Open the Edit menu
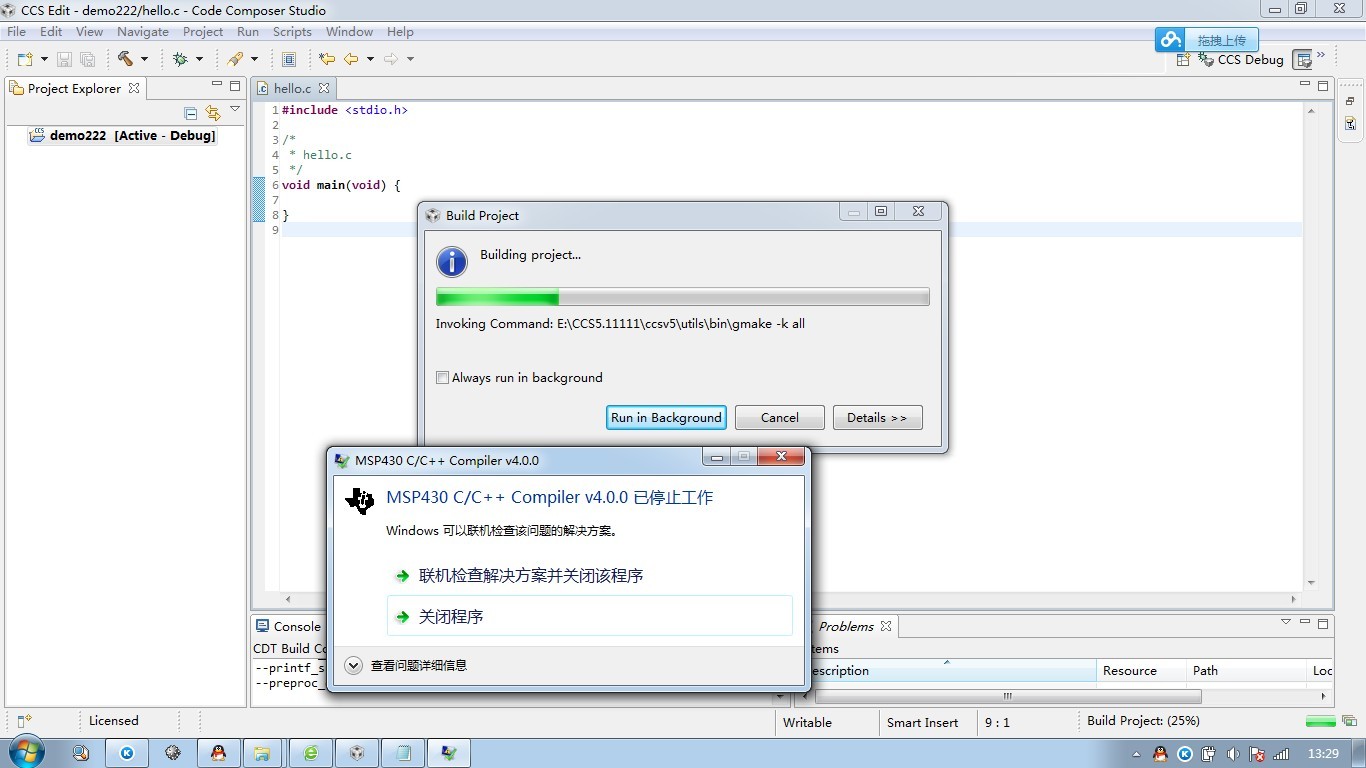The height and width of the screenshot is (768, 1366). pos(51,32)
